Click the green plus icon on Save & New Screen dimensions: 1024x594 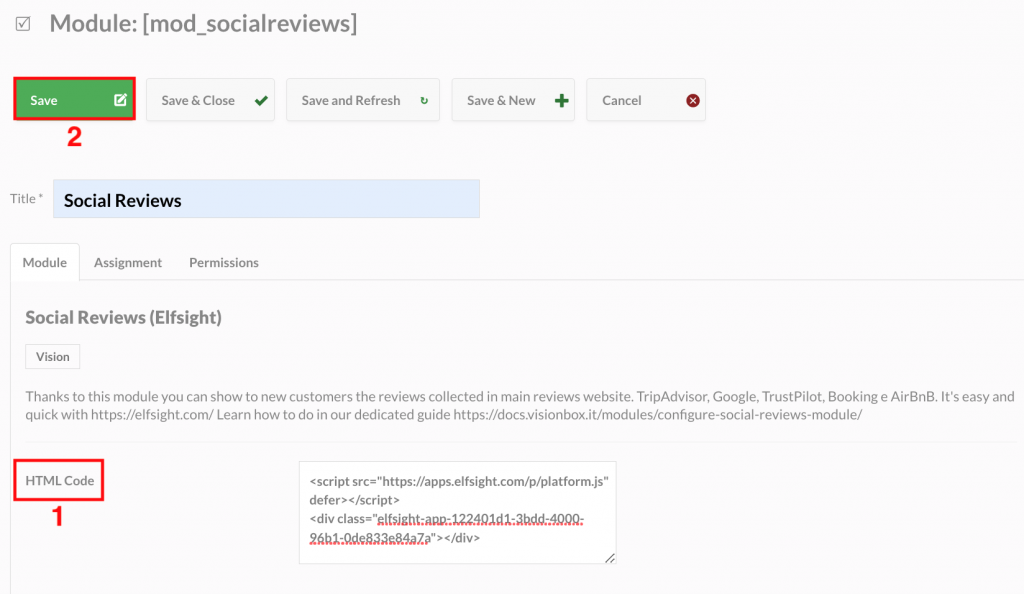tap(562, 101)
